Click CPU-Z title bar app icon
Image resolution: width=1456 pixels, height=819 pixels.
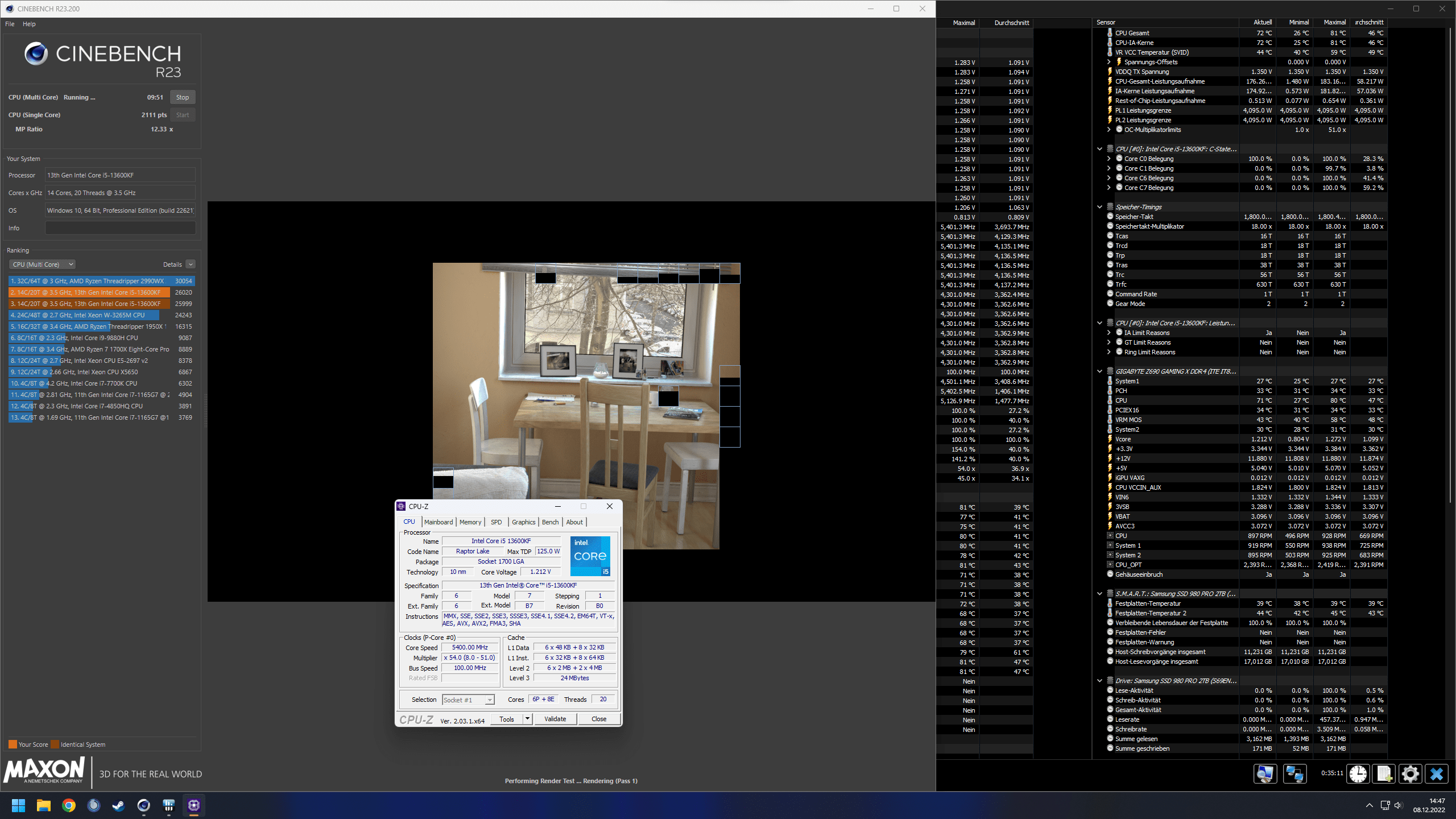click(x=402, y=506)
